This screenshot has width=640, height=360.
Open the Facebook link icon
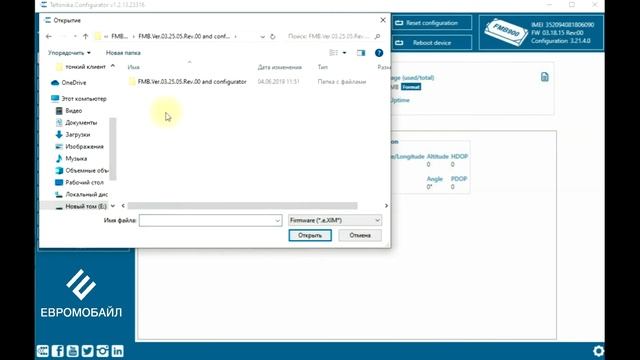[58, 351]
